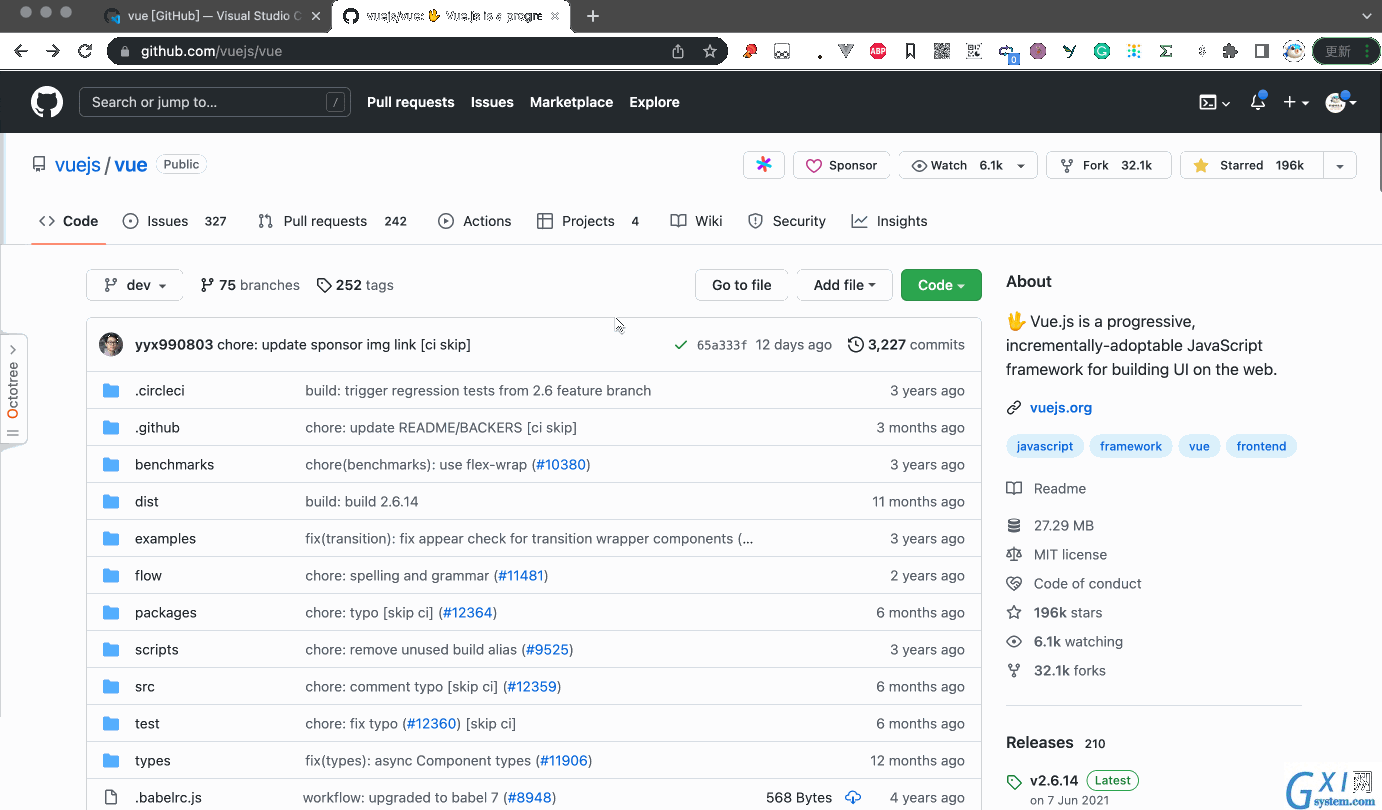
Task: Open the Watch dropdown
Action: [968, 165]
